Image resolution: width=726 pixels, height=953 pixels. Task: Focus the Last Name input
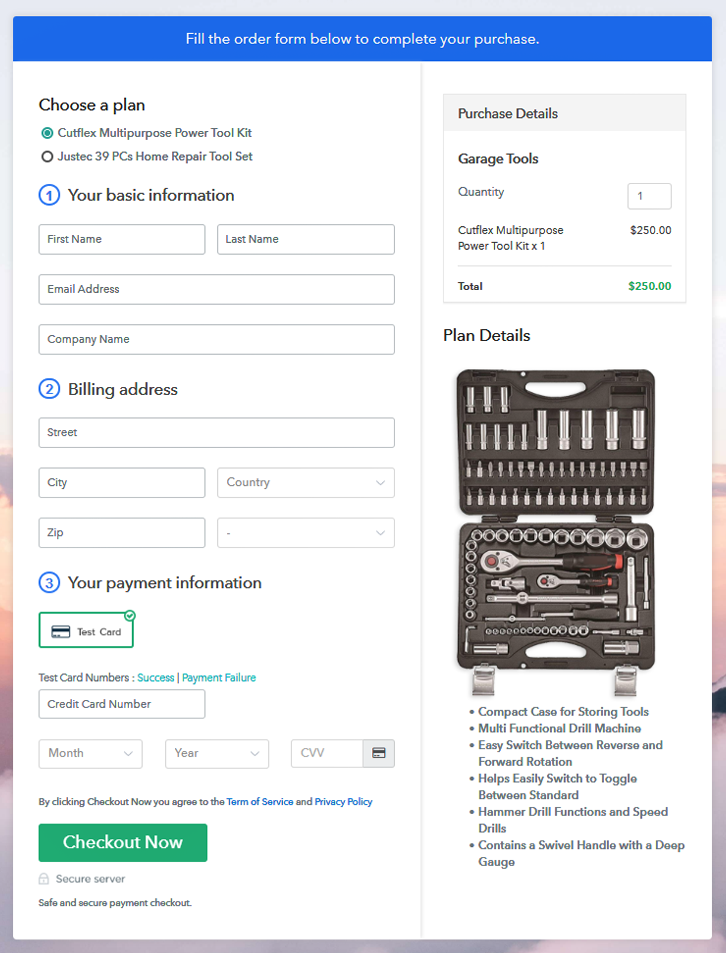306,239
